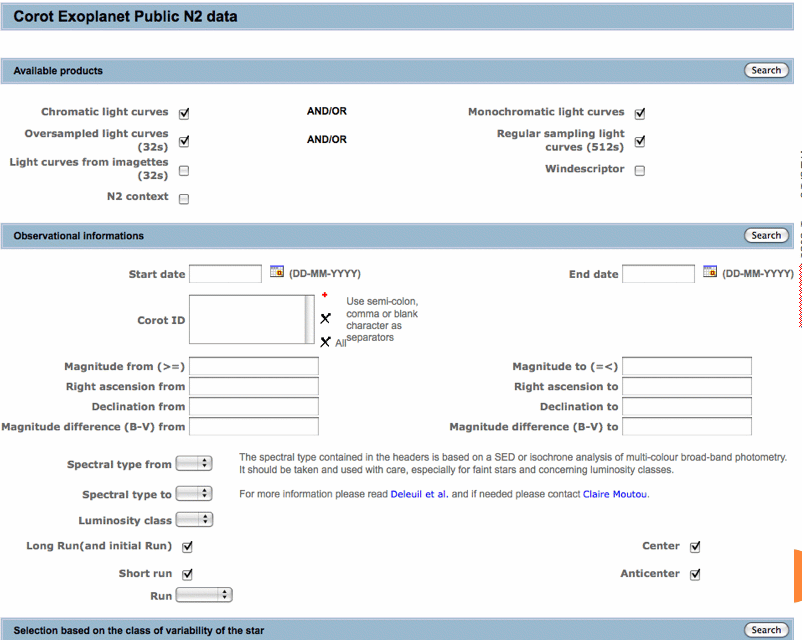Screen dimensions: 802x640
Task: Tick the N2 context checkbox
Action: pyautogui.click(x=184, y=198)
